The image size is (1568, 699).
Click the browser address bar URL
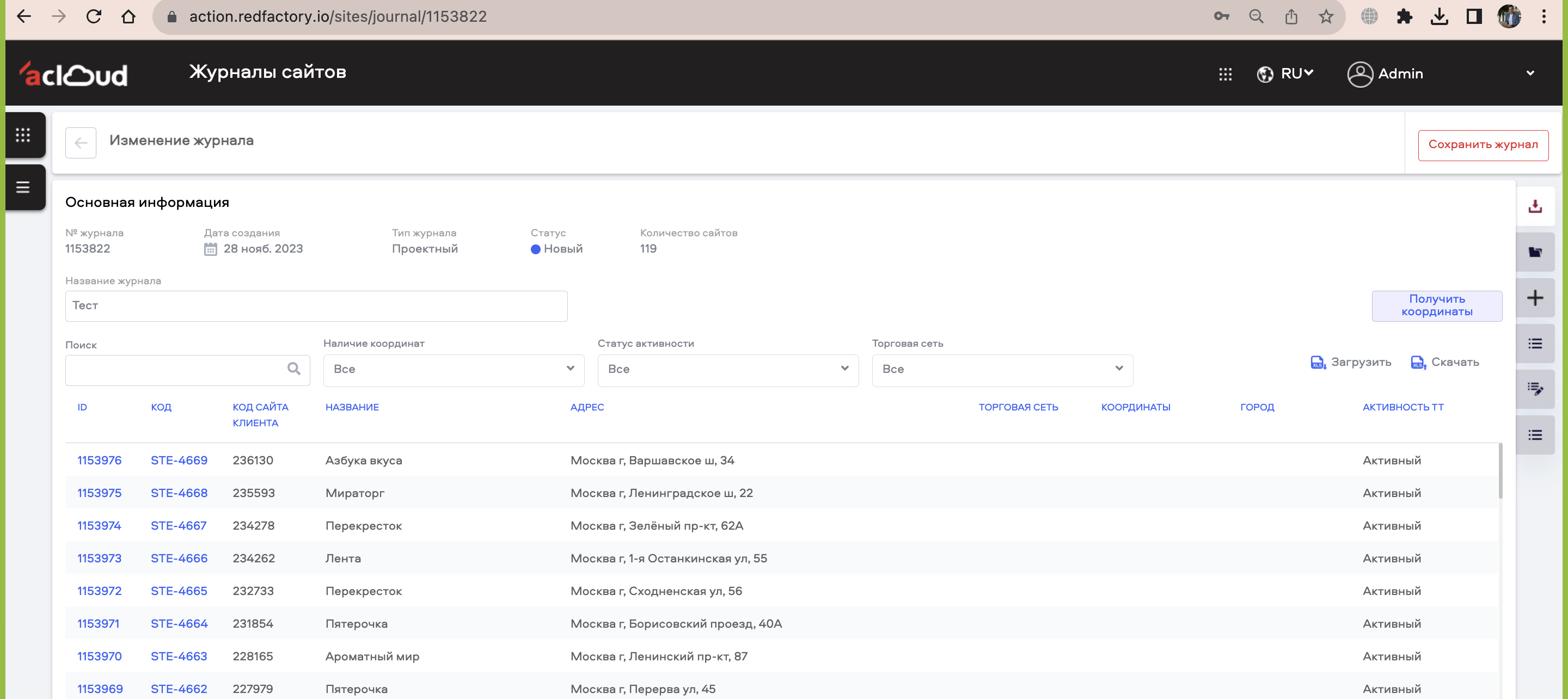[x=338, y=16]
